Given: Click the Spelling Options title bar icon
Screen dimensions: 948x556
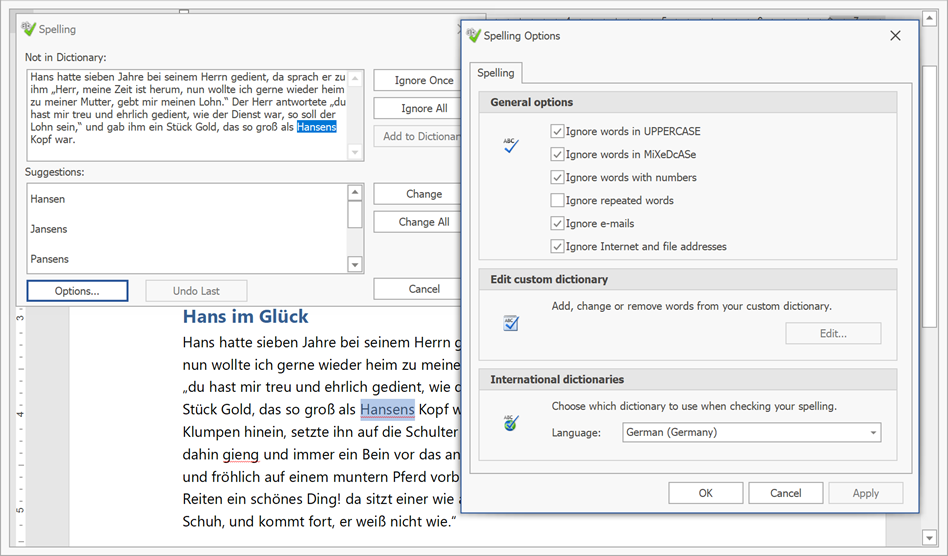Looking at the screenshot, I should pos(472,35).
